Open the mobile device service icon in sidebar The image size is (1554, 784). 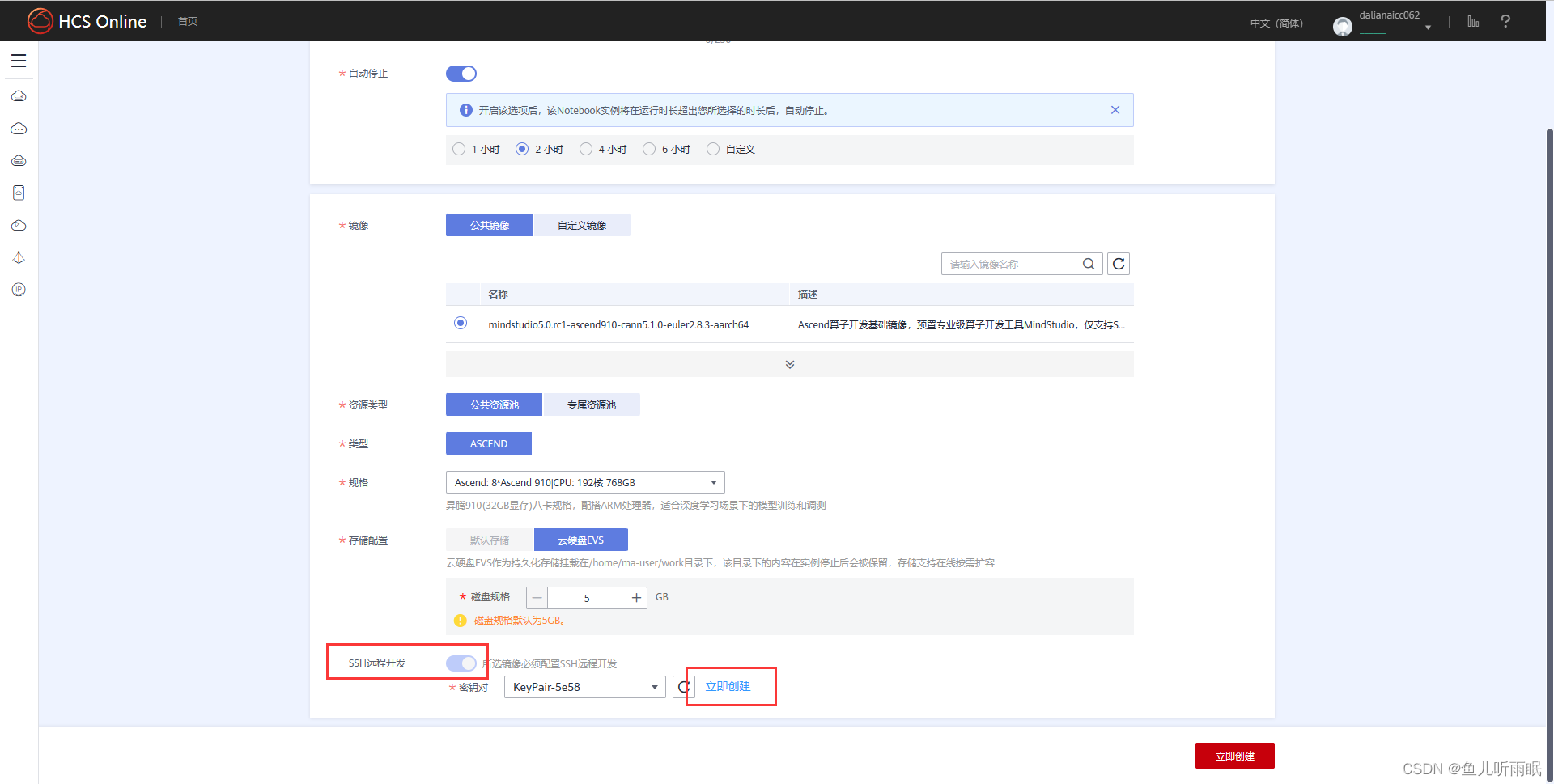tap(19, 193)
